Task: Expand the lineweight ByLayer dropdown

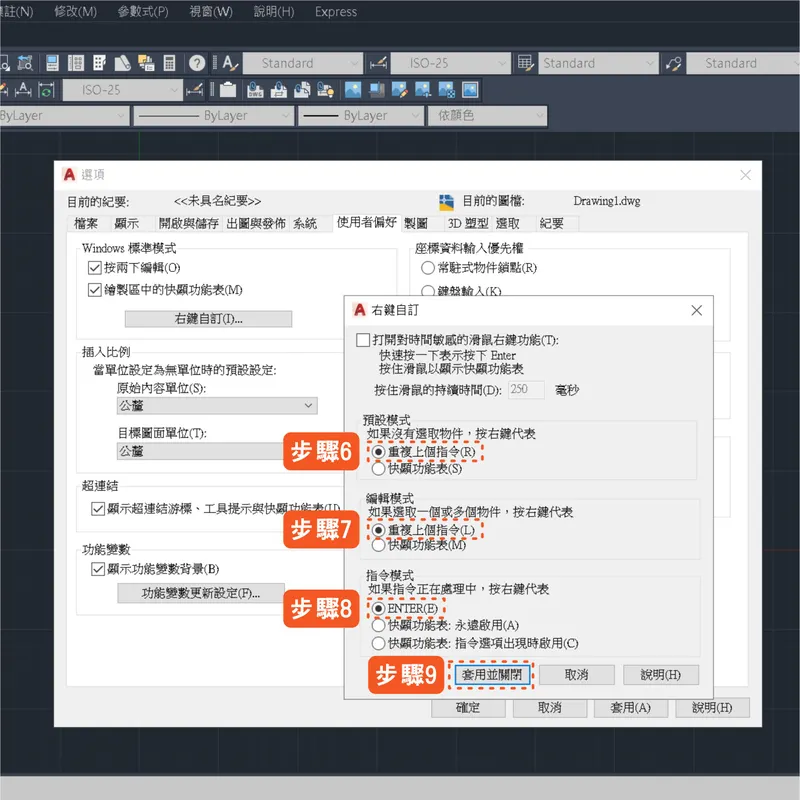Action: tap(416, 116)
